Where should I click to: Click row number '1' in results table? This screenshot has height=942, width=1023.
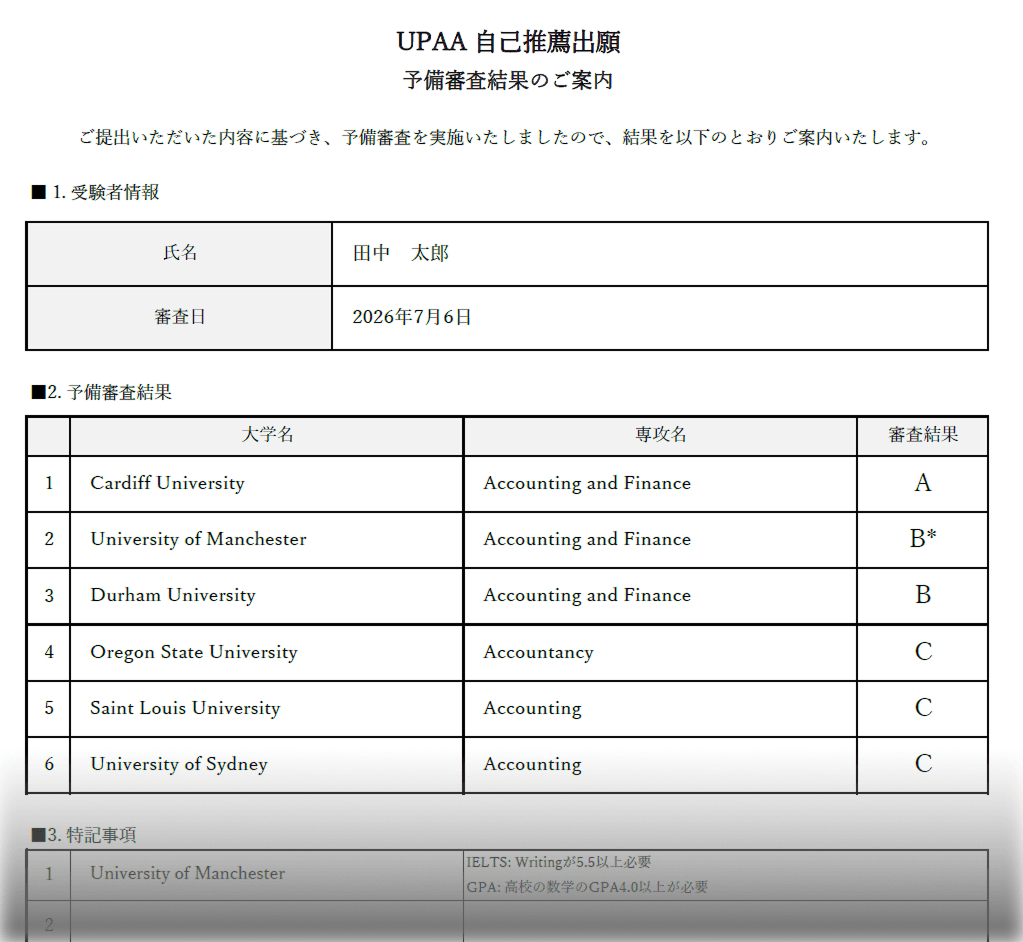(x=49, y=483)
